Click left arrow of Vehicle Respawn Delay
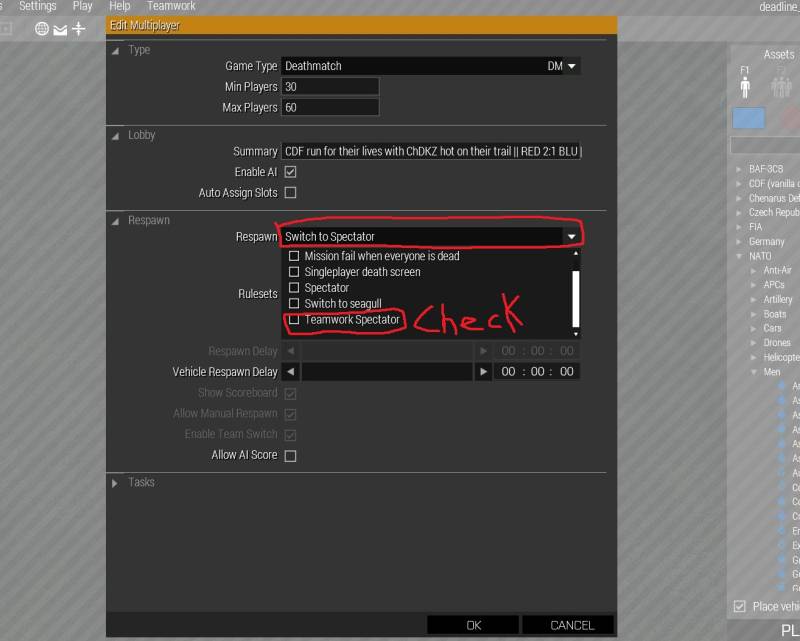 pyautogui.click(x=291, y=371)
